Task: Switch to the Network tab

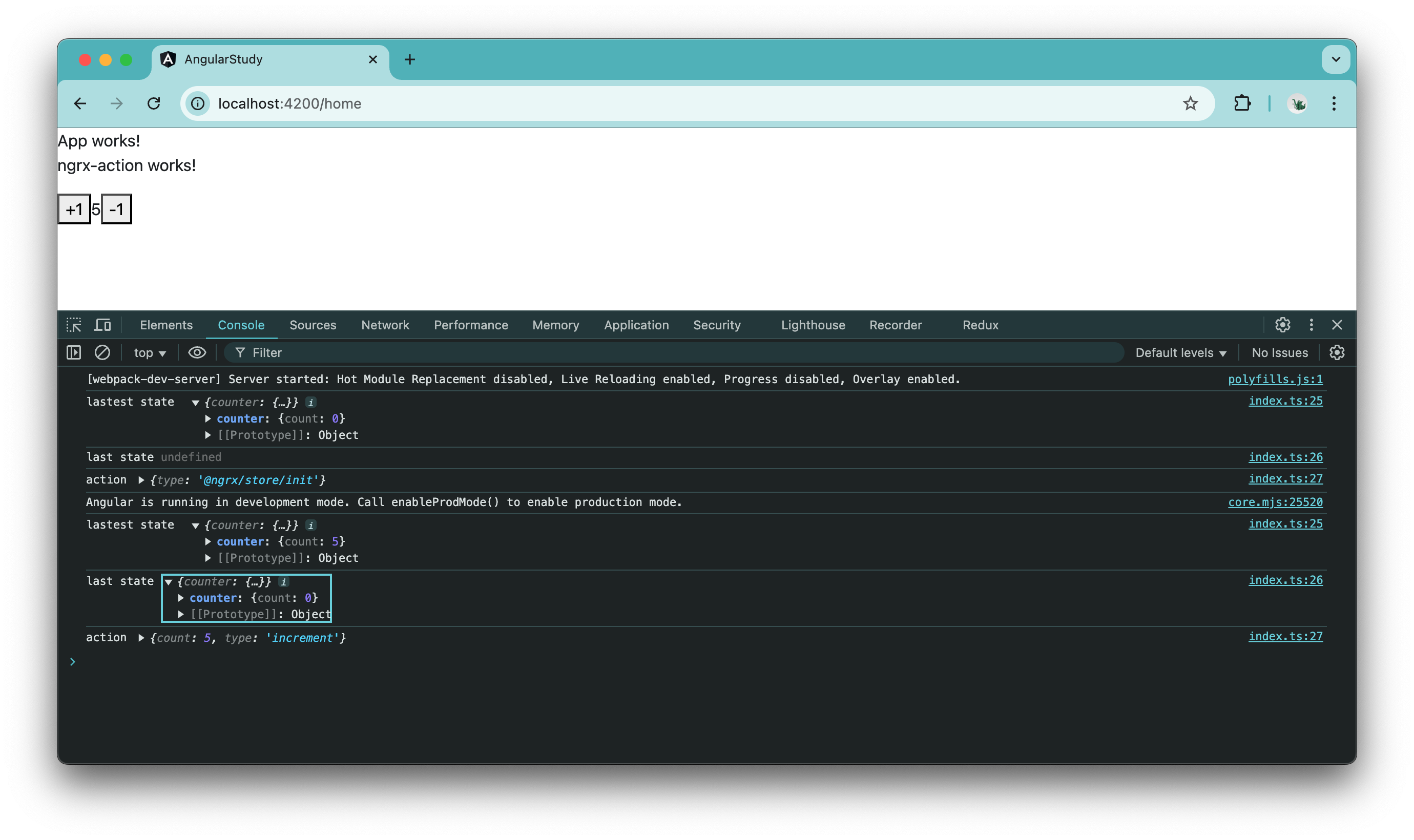Action: 385,325
